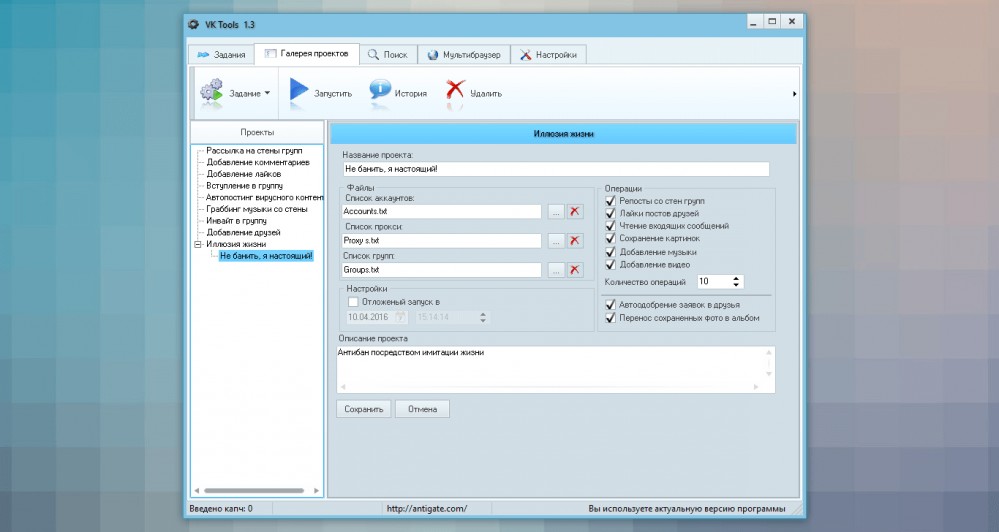Switch to the Задания tab

point(221,55)
